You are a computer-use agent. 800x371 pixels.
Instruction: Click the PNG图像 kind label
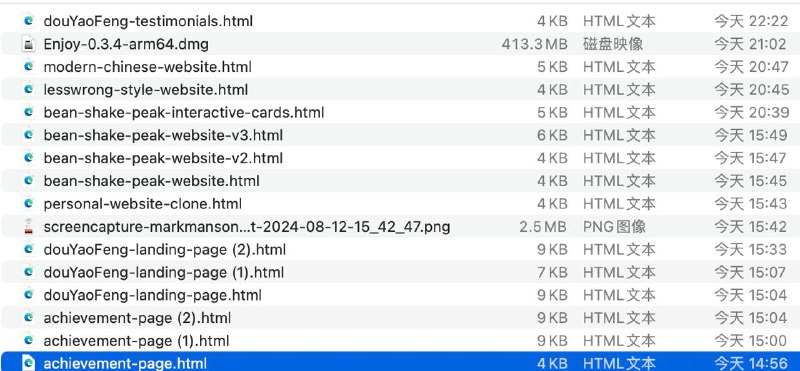point(615,226)
